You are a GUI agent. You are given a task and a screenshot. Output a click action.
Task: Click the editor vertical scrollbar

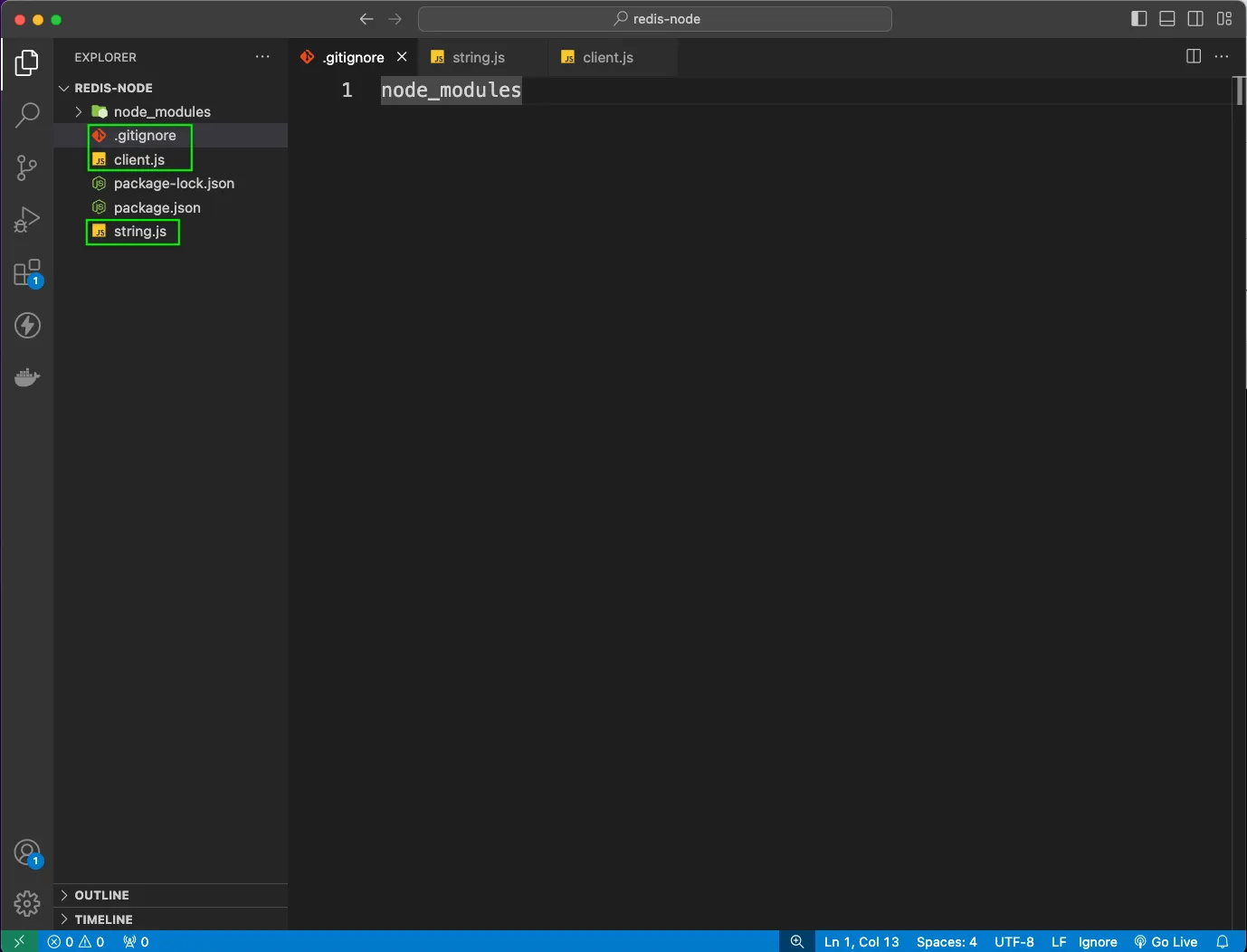coord(1240,90)
